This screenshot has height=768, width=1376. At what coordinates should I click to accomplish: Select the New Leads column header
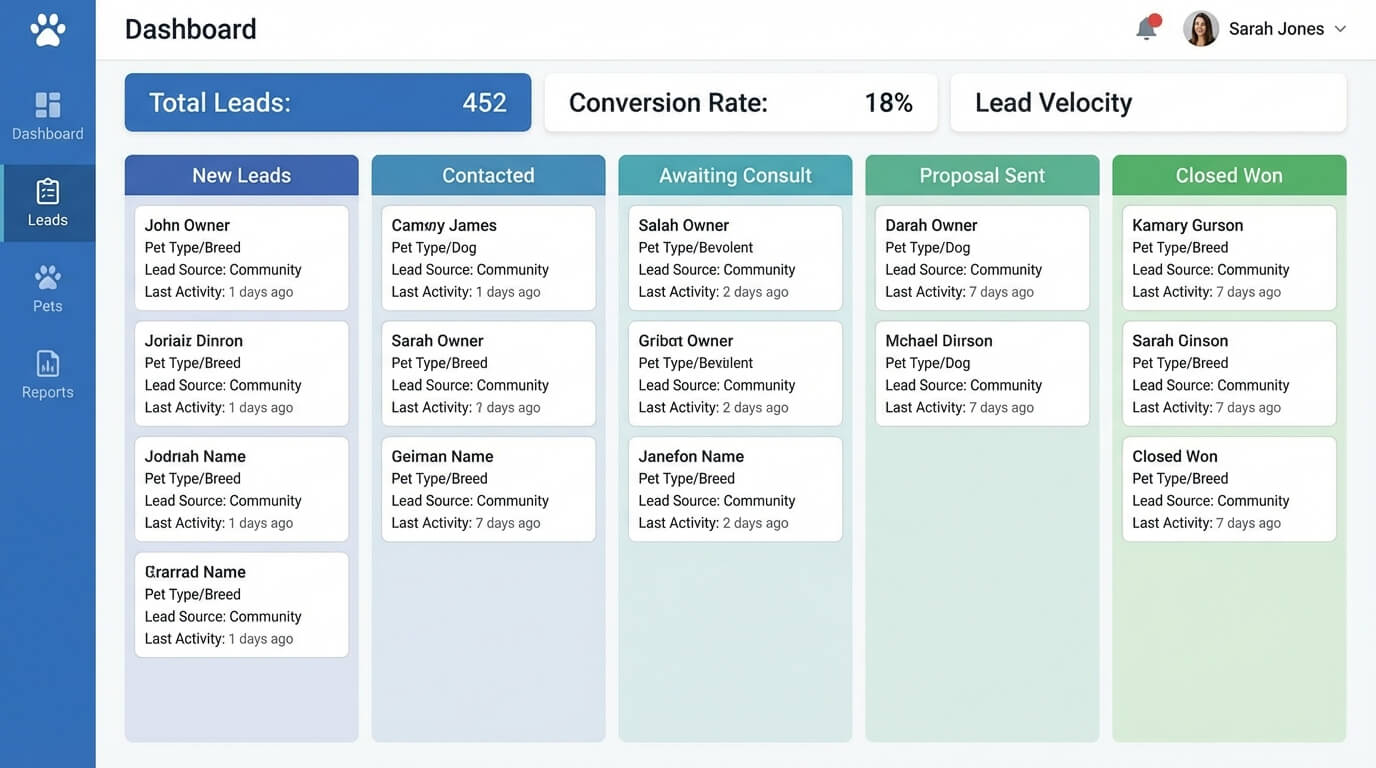pyautogui.click(x=241, y=175)
